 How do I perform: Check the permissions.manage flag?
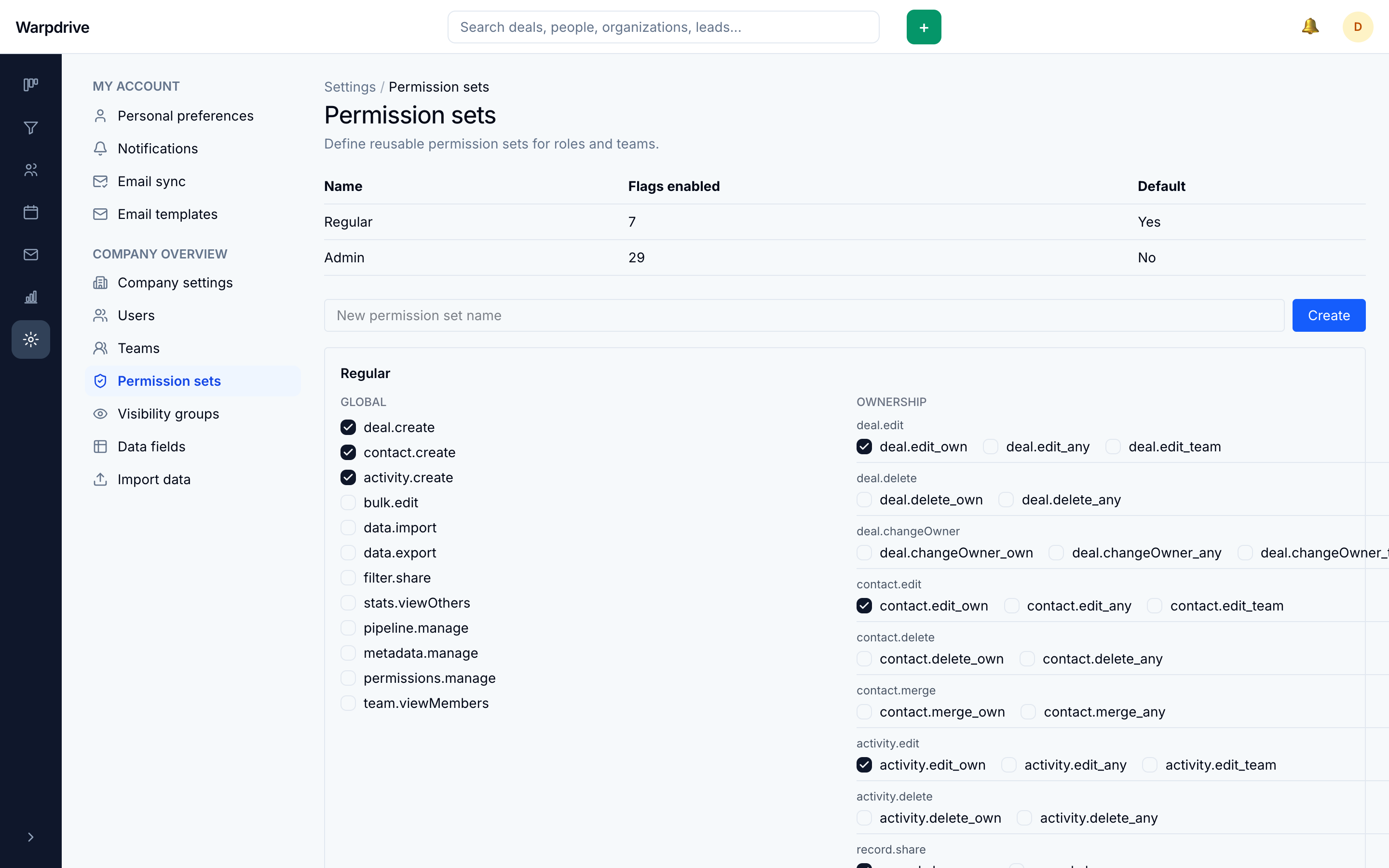(348, 678)
